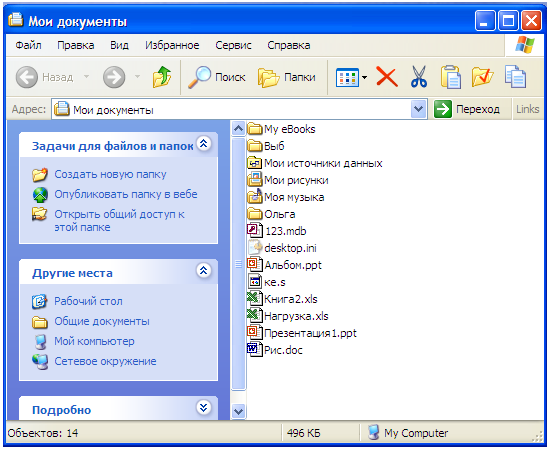Select the Книга2.xls Excel file icon
Screen dimensions: 547x449
[255, 299]
